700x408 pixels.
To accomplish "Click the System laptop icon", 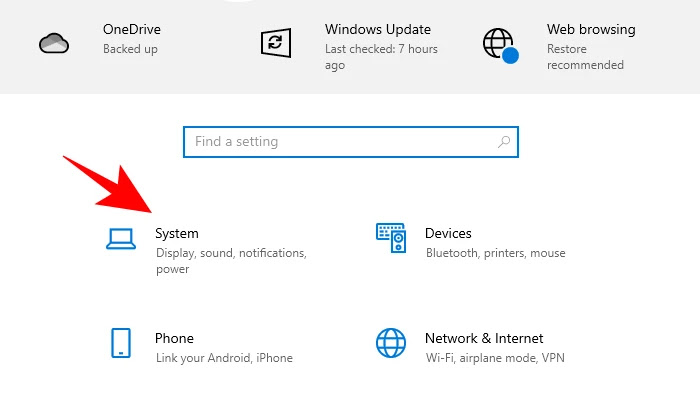I will (121, 239).
